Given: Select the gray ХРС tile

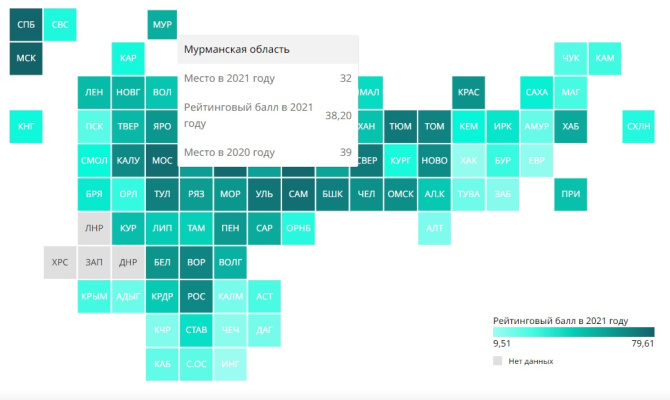Looking at the screenshot, I should pos(60,262).
